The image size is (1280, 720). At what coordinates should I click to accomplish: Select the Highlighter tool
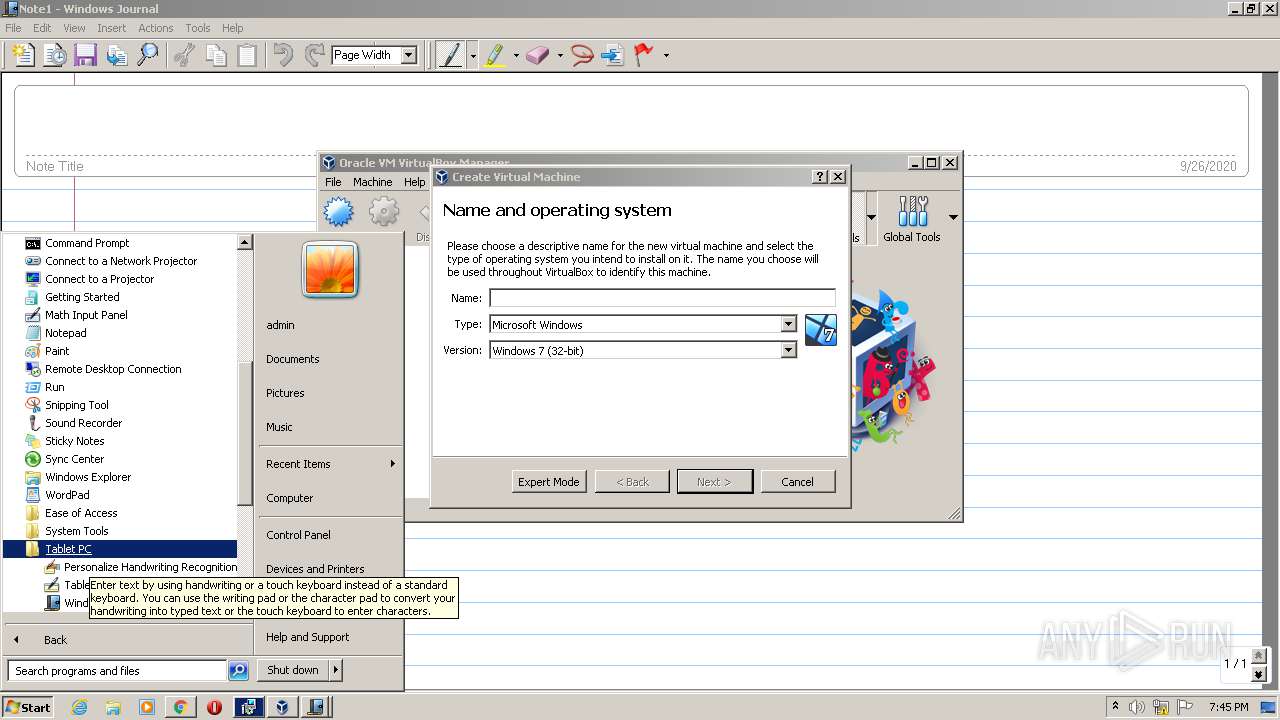[x=495, y=55]
